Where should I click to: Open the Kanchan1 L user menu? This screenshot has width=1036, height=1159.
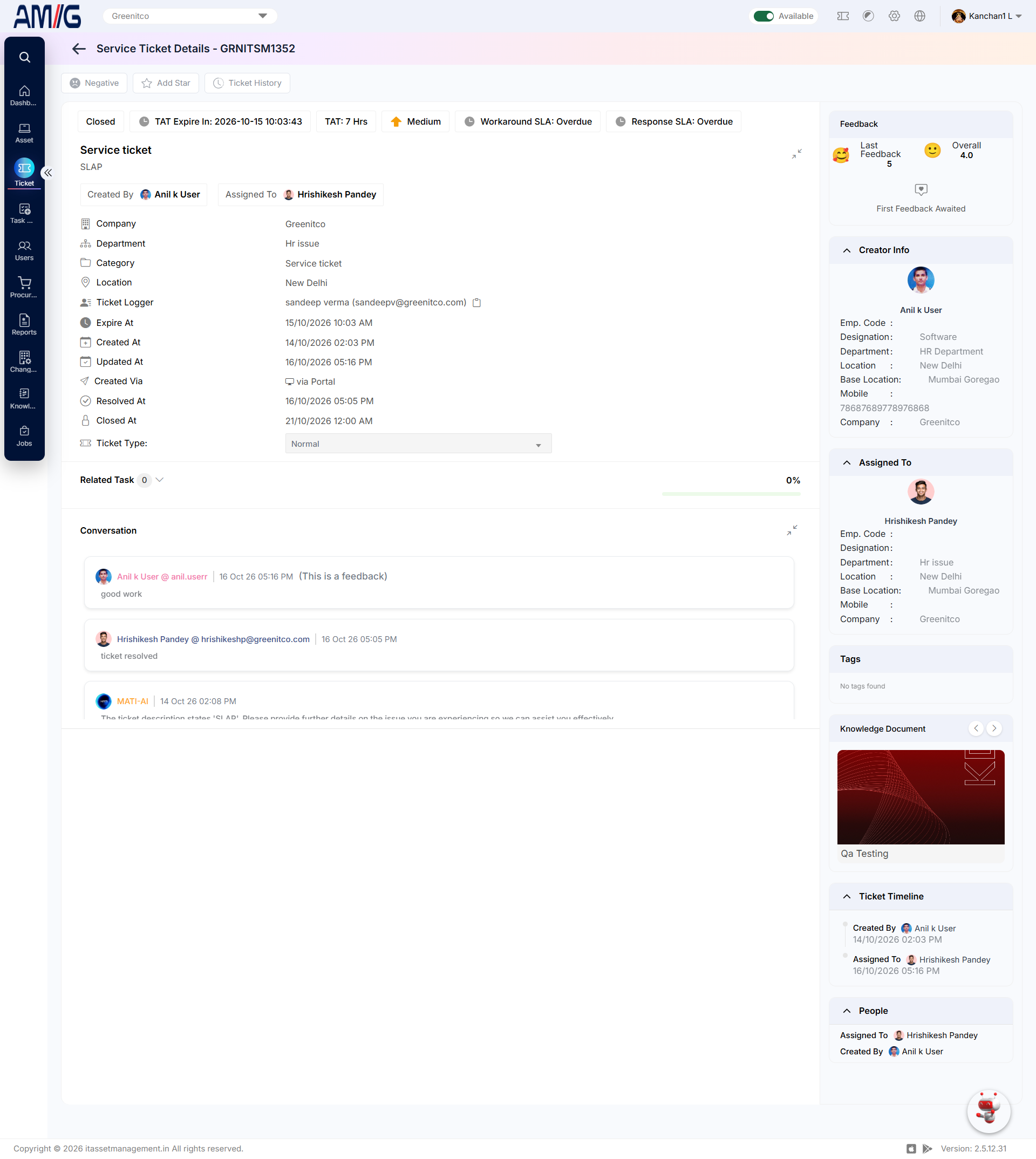pos(986,16)
